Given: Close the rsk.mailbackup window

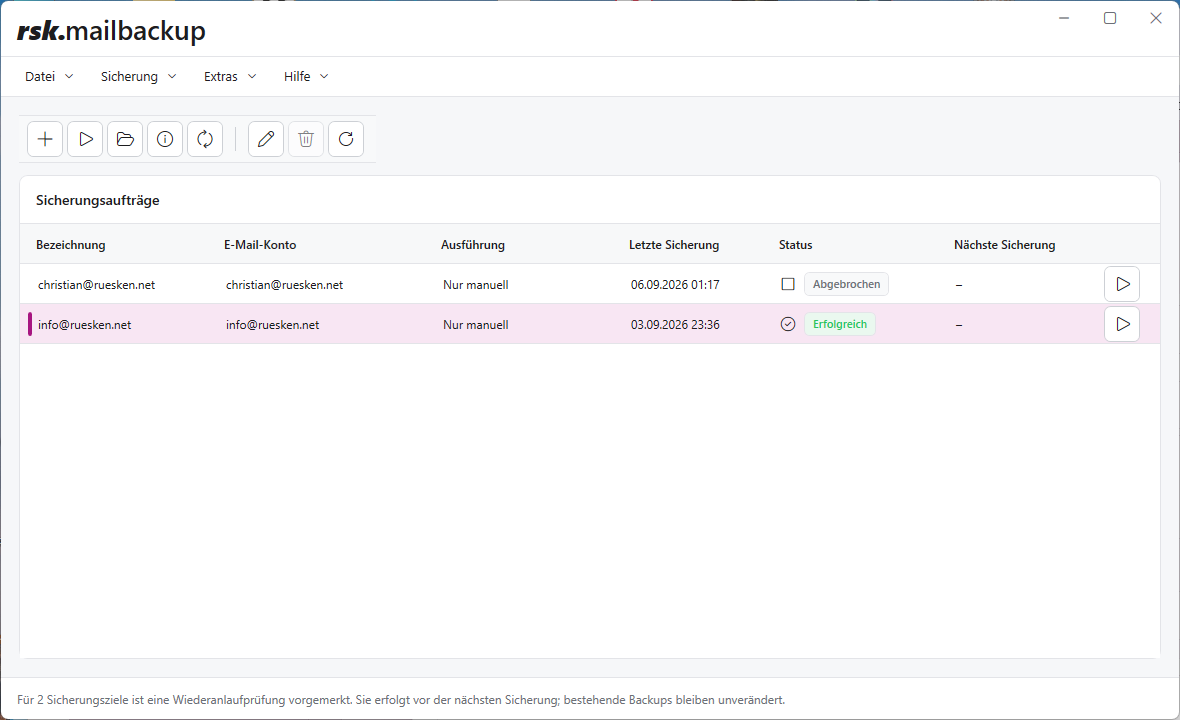Looking at the screenshot, I should pyautogui.click(x=1156, y=18).
